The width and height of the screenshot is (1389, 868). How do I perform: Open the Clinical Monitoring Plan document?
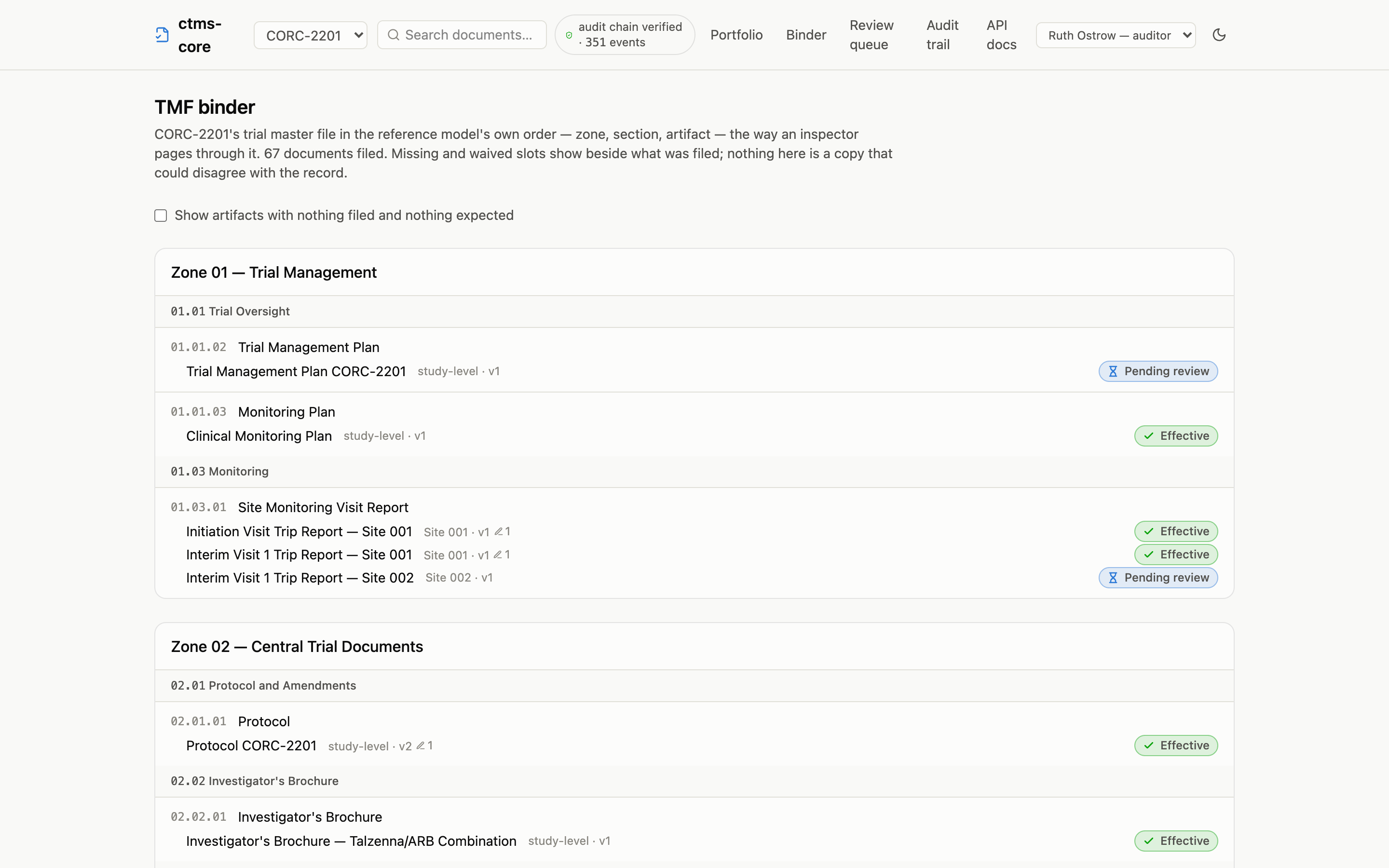click(259, 436)
